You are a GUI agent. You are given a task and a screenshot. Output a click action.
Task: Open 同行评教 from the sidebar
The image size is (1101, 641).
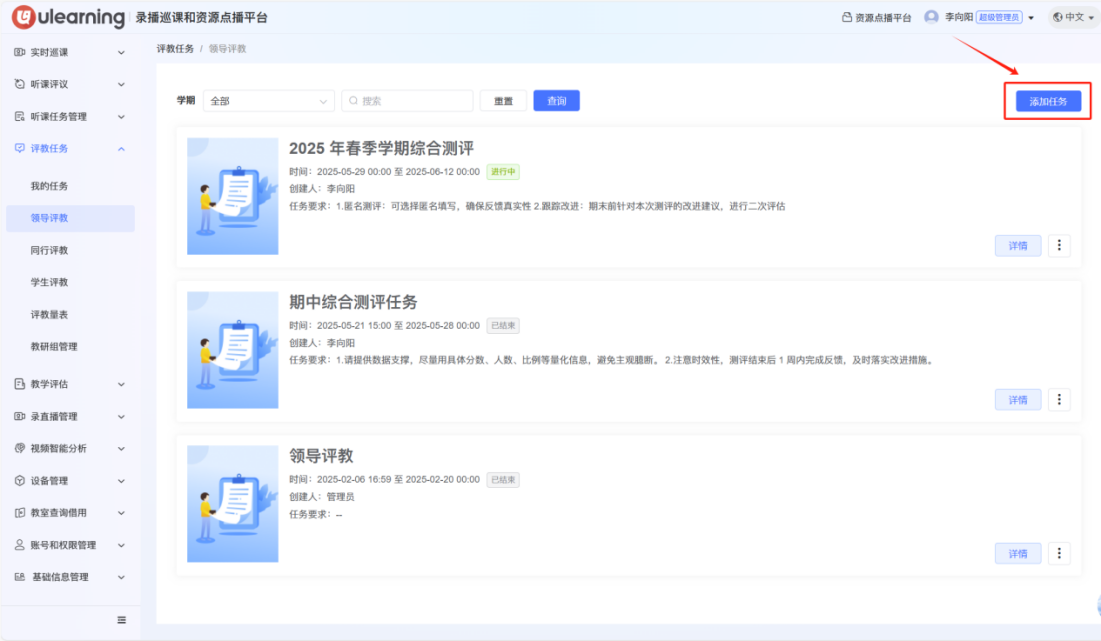click(x=50, y=250)
